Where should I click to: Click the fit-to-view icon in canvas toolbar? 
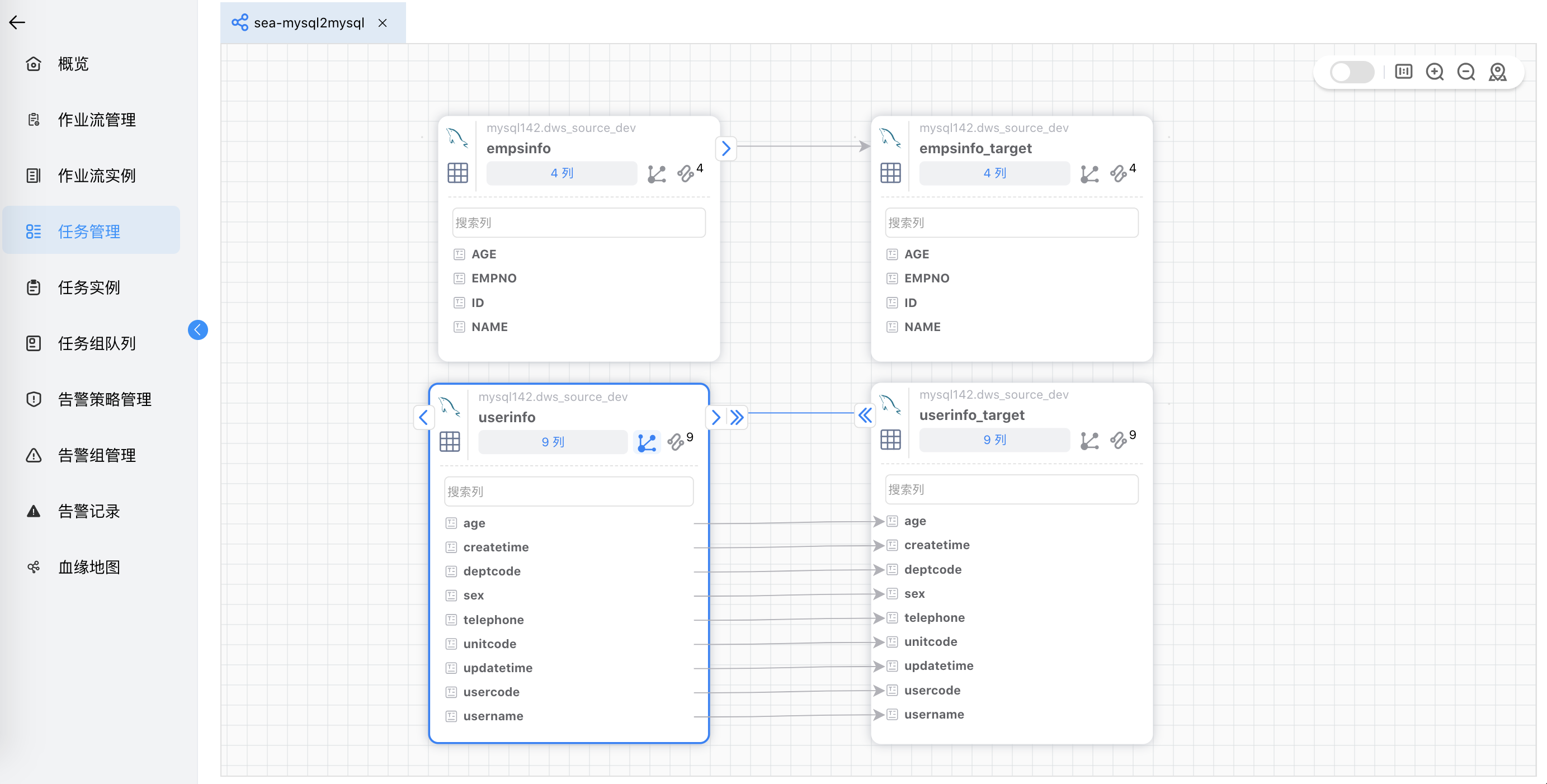1403,73
